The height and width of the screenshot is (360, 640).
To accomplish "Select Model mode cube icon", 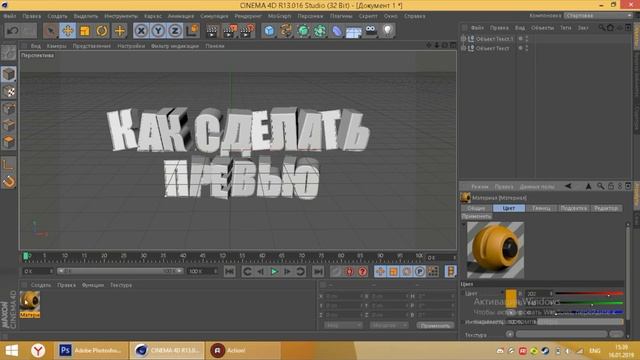I will click(9, 74).
